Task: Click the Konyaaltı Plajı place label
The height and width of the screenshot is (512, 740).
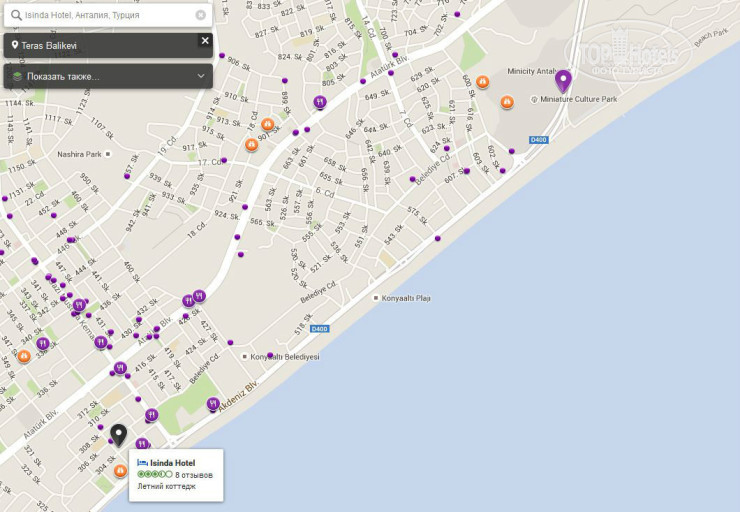Action: [405, 298]
